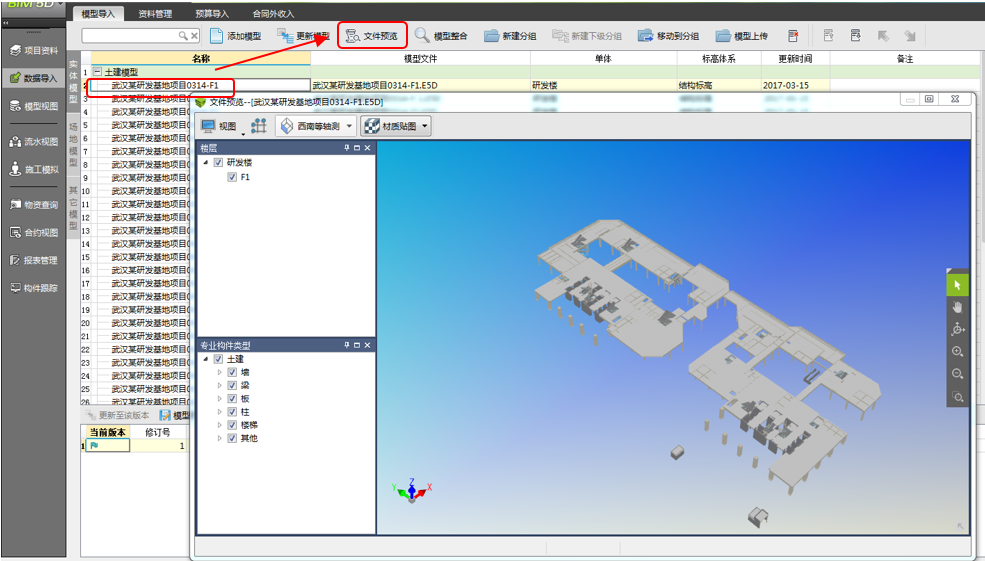Click inside the model search input field
985x561 pixels.
129,36
